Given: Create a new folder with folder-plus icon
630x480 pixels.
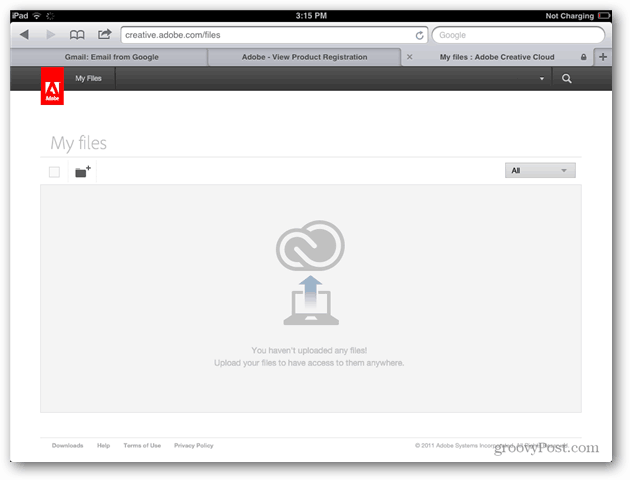Looking at the screenshot, I should click(x=83, y=172).
